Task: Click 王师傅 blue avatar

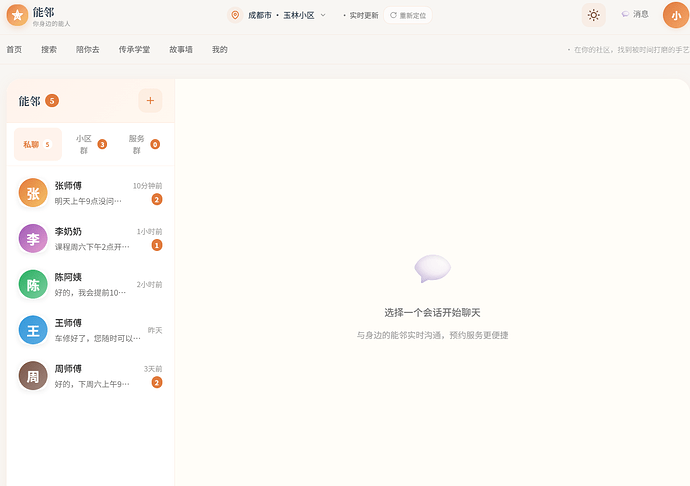Action: pyautogui.click(x=33, y=330)
